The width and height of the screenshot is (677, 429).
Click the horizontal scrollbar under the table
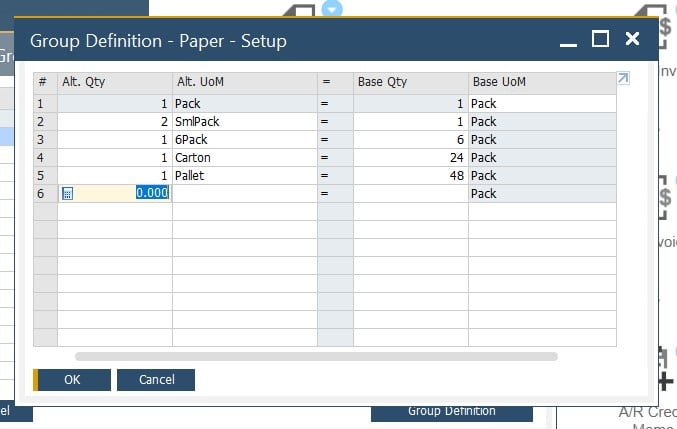tap(316, 356)
